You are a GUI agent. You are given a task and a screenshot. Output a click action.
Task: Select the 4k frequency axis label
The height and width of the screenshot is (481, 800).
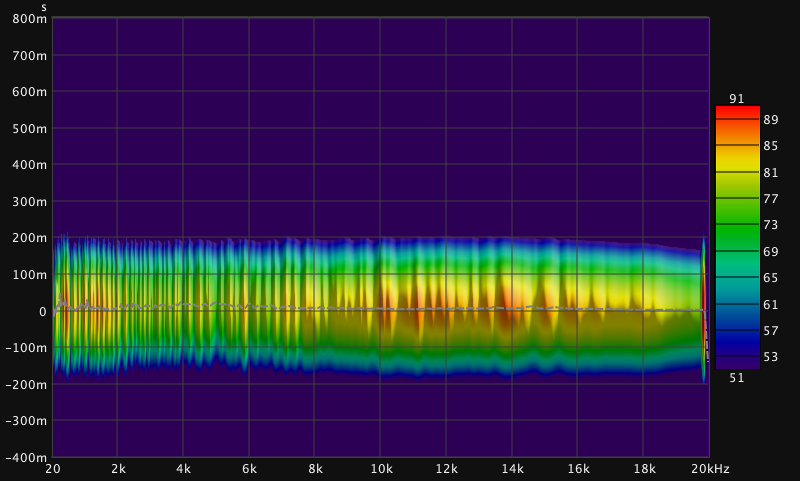(x=184, y=469)
